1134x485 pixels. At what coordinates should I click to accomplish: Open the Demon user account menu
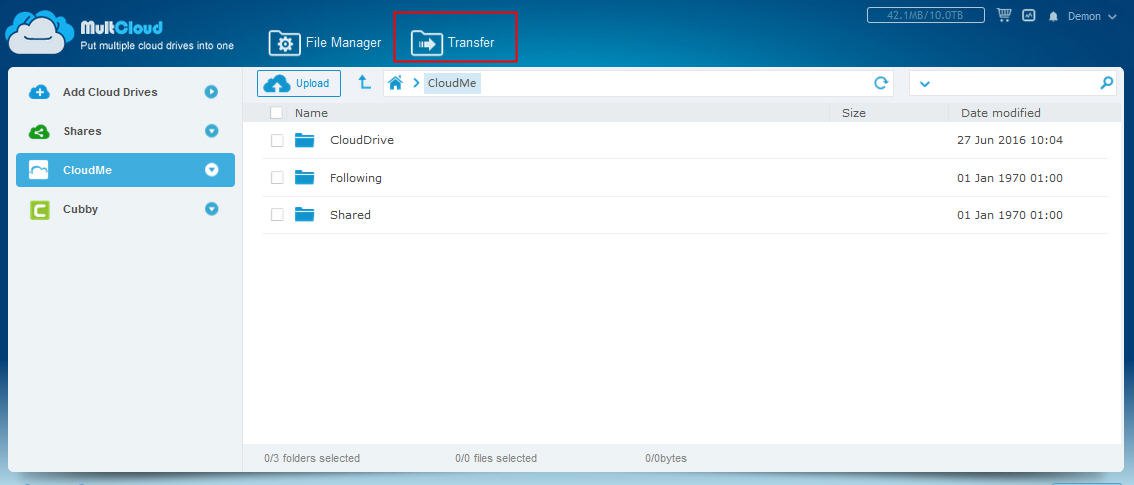click(1092, 16)
